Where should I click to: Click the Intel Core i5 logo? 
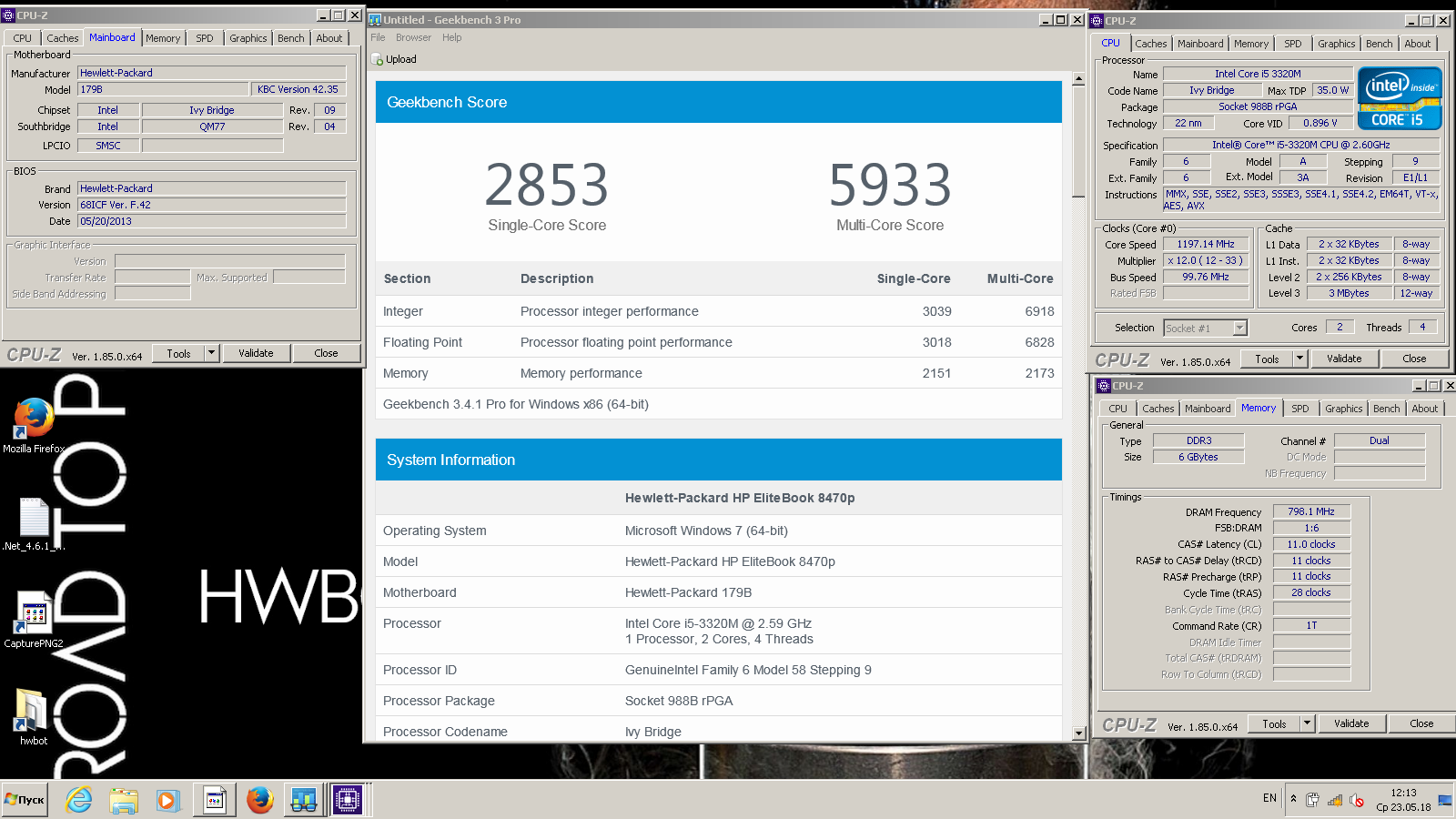[x=1400, y=97]
